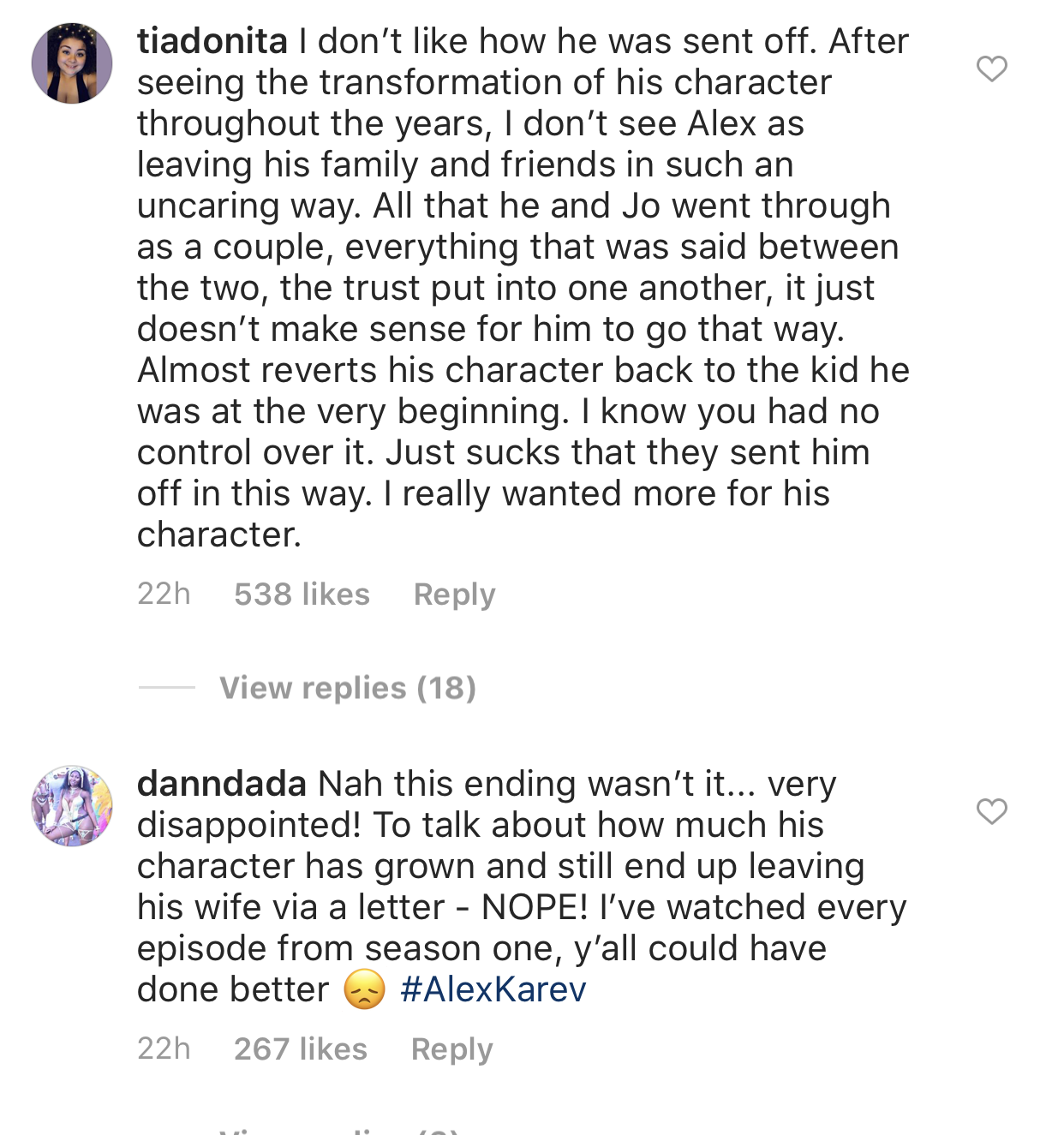
Task: Open the #AlexKarev hashtag
Action: [x=493, y=989]
